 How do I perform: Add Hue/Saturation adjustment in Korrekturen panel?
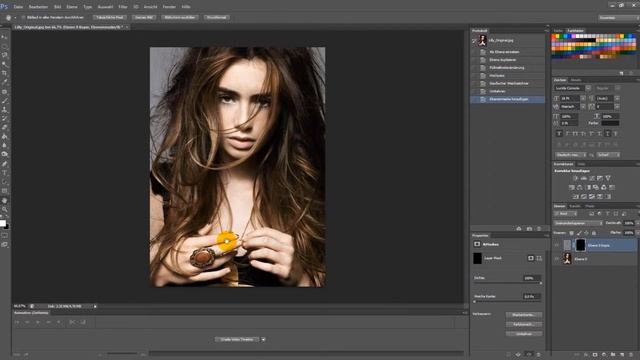click(572, 187)
